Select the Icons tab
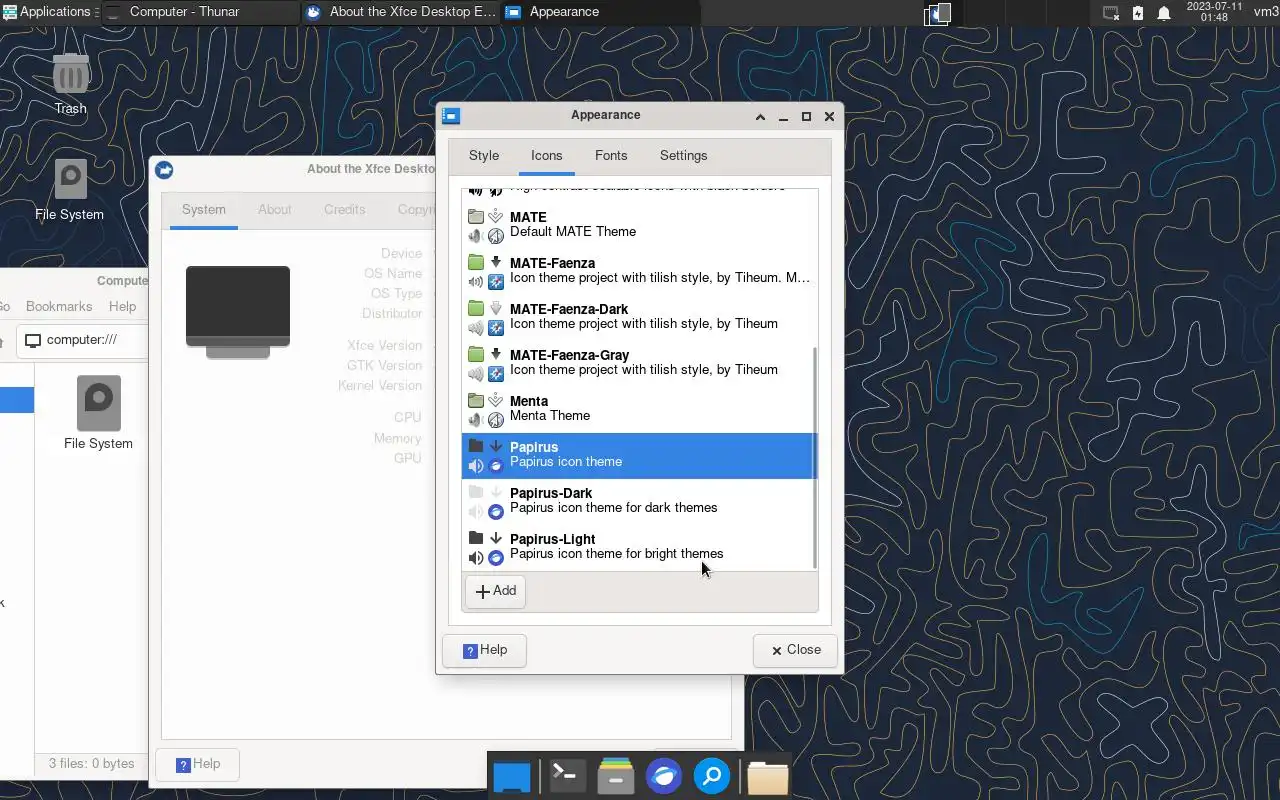The image size is (1280, 800). click(x=547, y=156)
